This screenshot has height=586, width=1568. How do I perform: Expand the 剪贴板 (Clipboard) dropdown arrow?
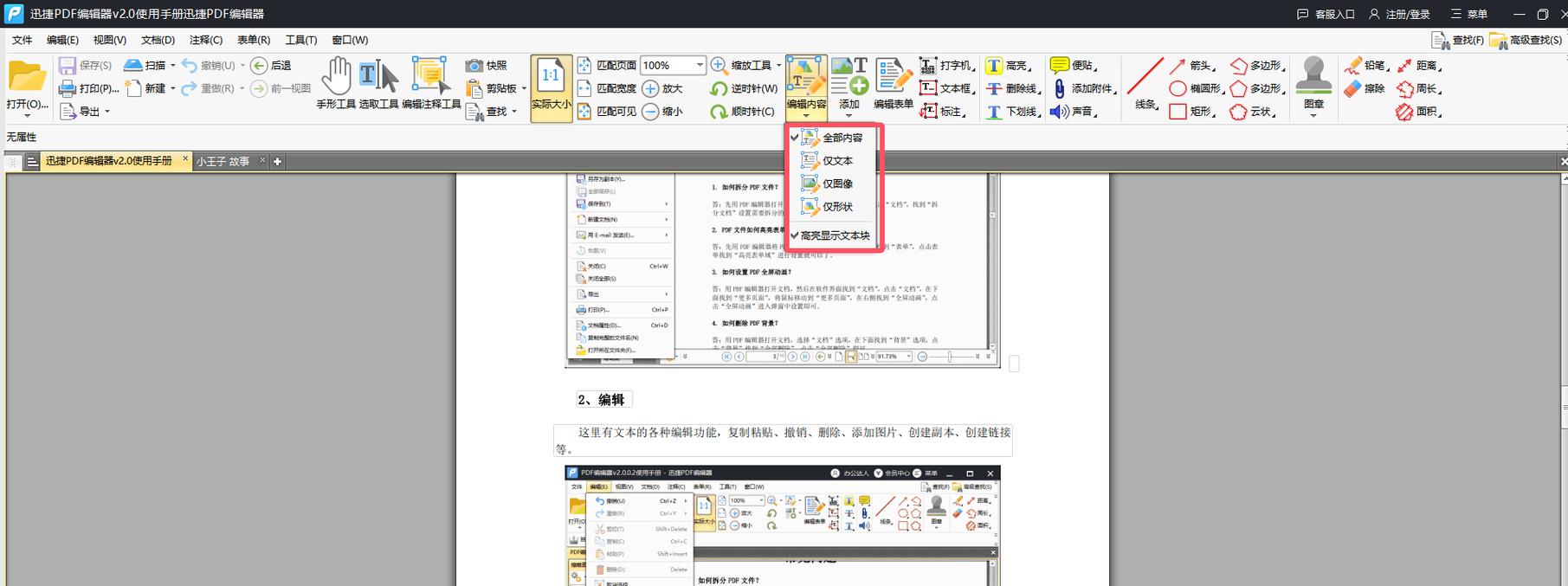pos(524,88)
